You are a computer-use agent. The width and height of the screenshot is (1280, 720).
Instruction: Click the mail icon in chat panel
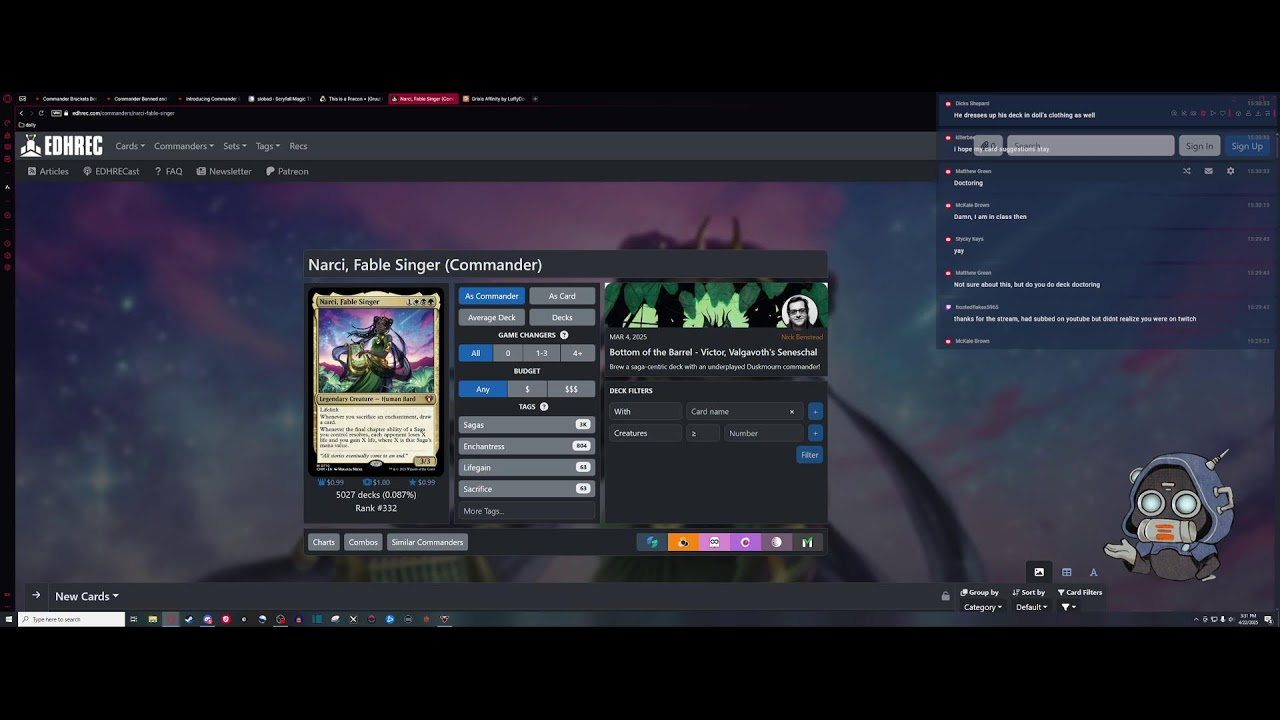click(x=1208, y=171)
